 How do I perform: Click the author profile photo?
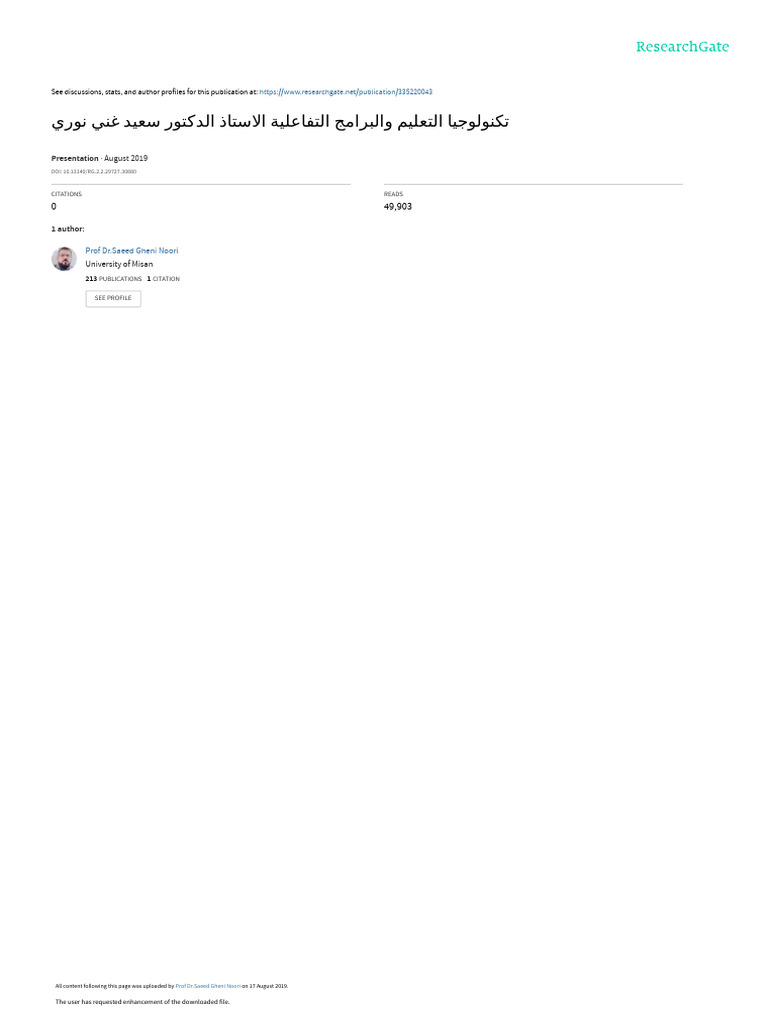[x=64, y=259]
